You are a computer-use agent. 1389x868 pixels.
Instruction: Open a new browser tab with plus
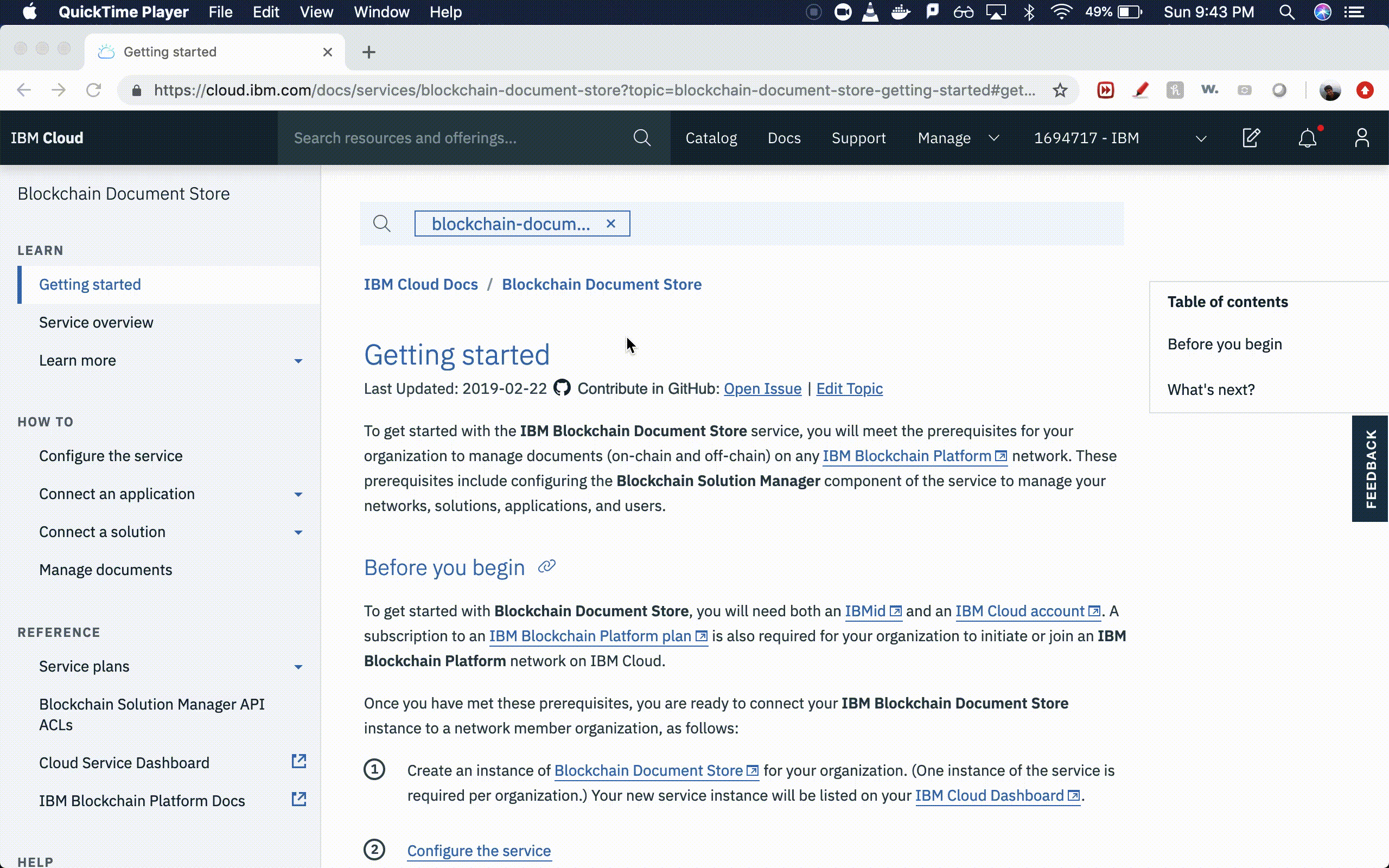coord(369,52)
